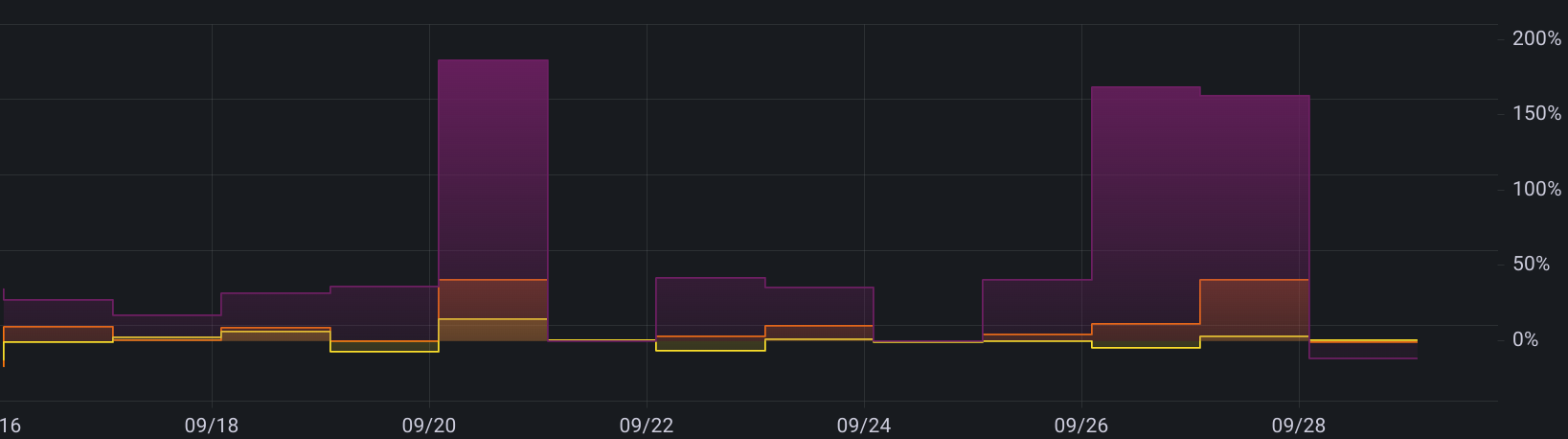The height and width of the screenshot is (439, 1568).
Task: Select the 09/28 date label
Action: point(1299,426)
